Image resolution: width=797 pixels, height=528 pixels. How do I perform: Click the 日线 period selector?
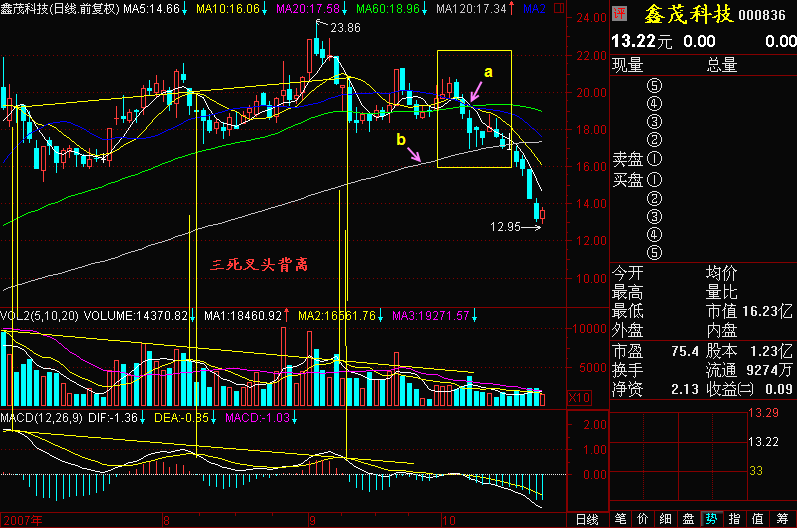coord(587,519)
